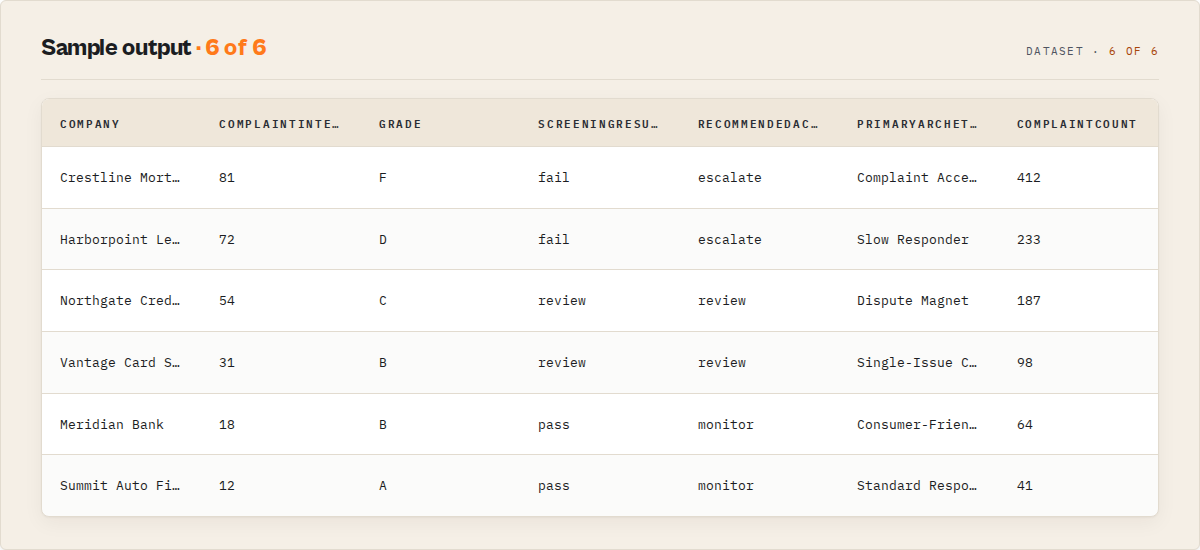Click the COMPLAINTCOUNT column header

pyautogui.click(x=1077, y=124)
